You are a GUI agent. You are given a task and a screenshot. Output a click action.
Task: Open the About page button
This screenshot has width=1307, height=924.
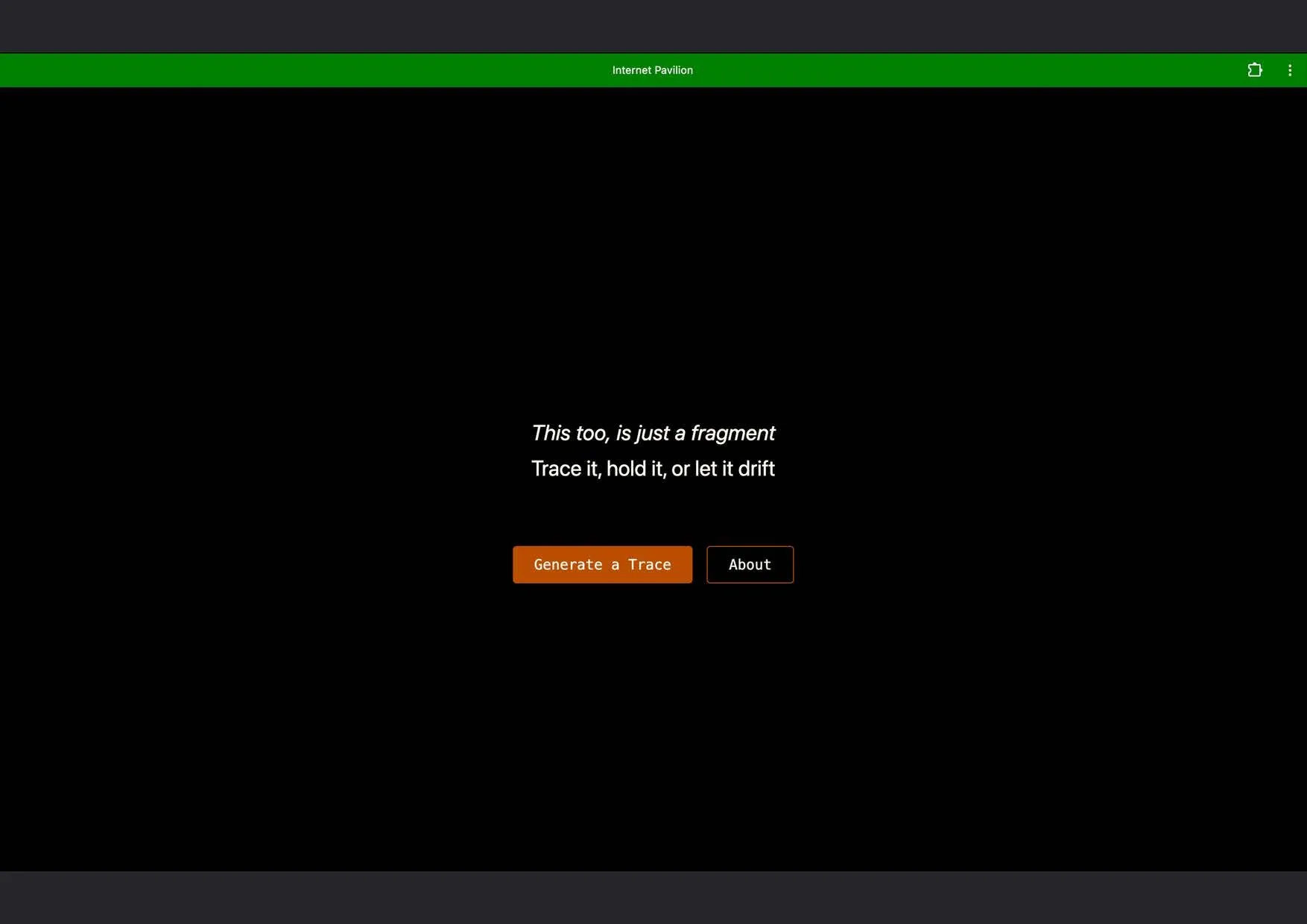tap(750, 565)
